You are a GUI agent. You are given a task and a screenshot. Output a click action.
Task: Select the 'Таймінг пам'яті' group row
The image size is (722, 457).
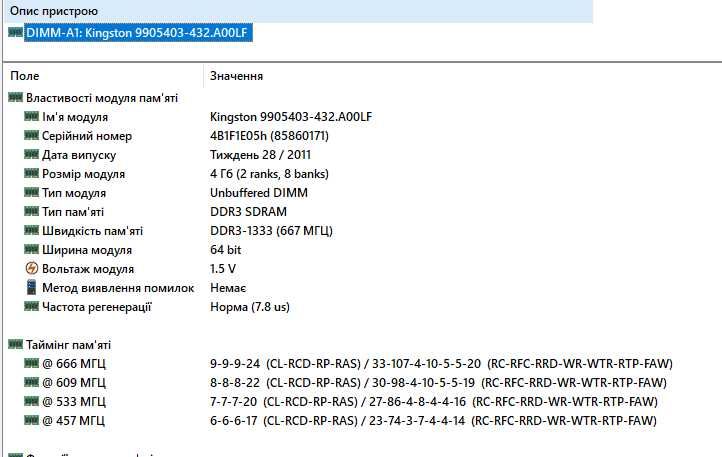coord(68,345)
